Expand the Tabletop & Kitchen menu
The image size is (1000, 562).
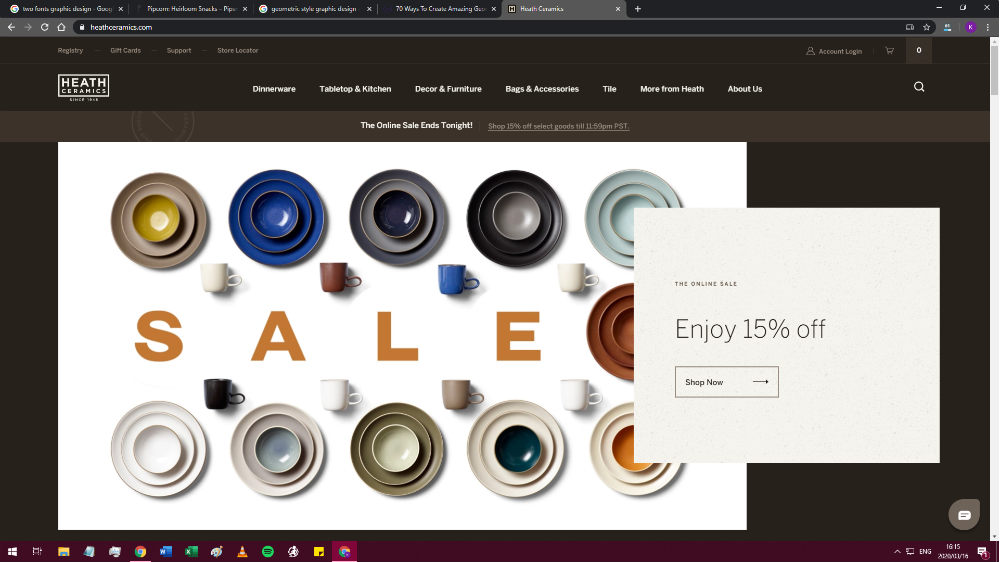pos(355,89)
